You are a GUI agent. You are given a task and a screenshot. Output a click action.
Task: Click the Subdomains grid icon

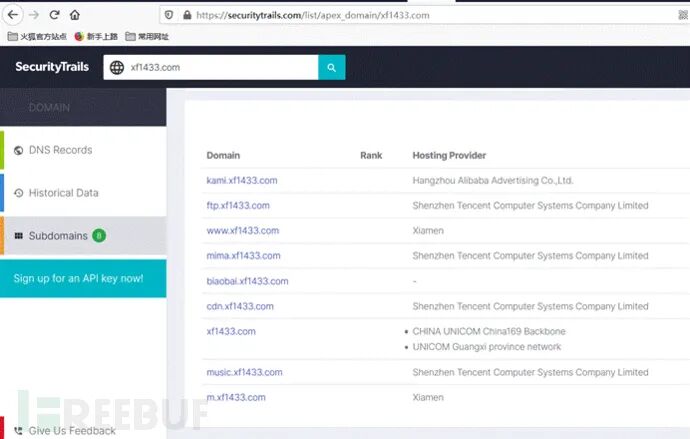[x=18, y=236]
